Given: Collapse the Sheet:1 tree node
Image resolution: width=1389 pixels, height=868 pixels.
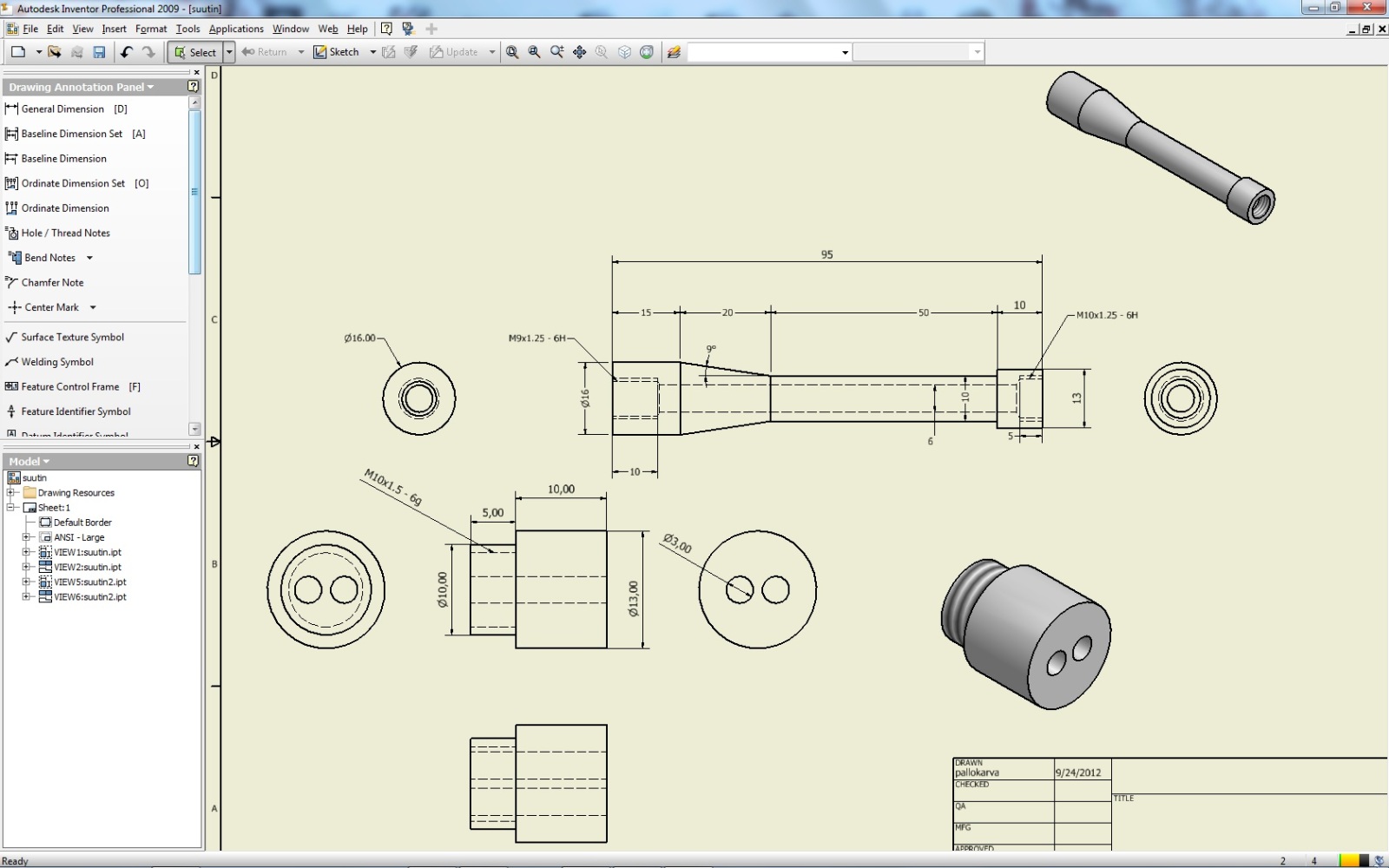Looking at the screenshot, I should click(12, 508).
